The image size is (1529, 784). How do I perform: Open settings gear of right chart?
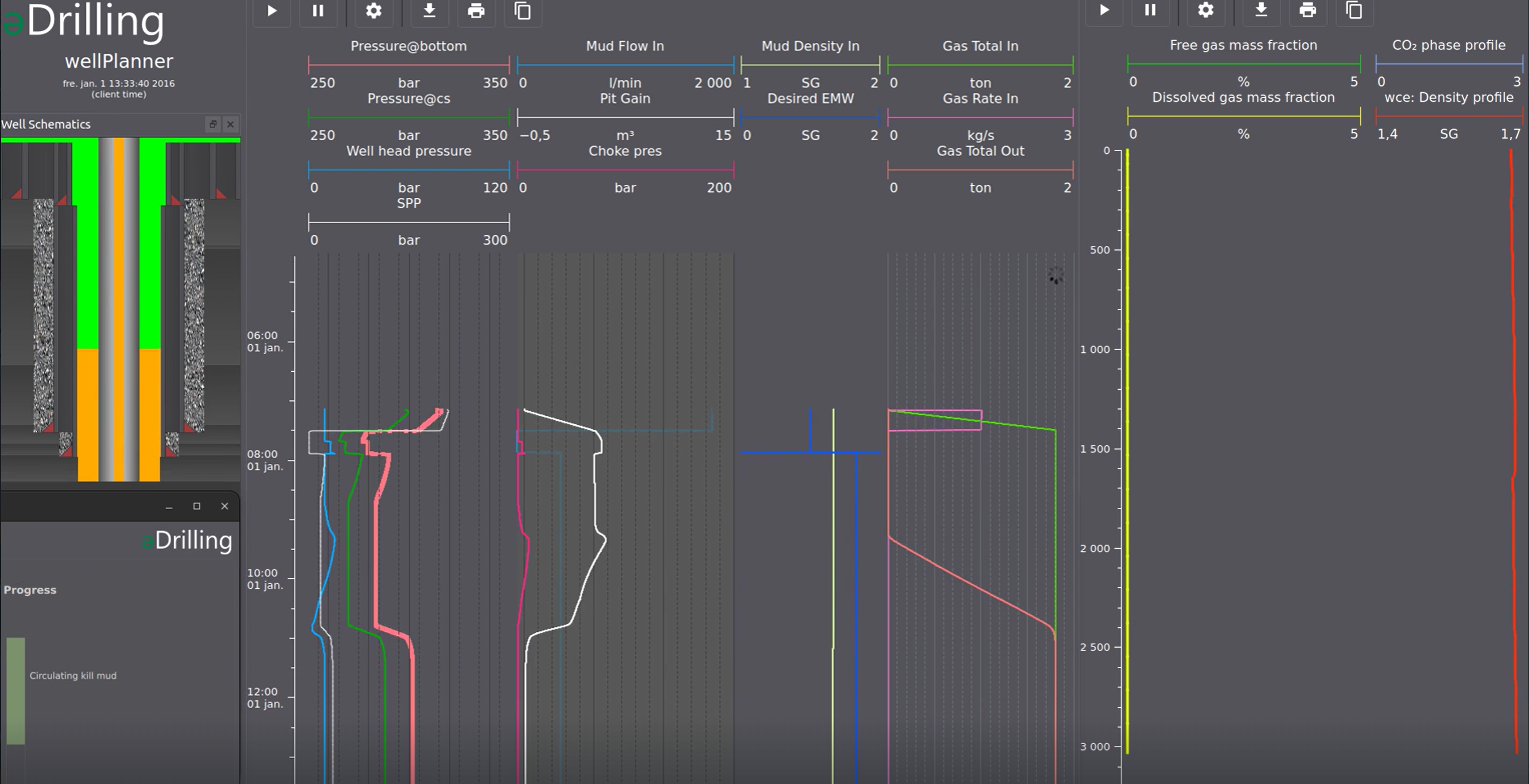(1205, 10)
